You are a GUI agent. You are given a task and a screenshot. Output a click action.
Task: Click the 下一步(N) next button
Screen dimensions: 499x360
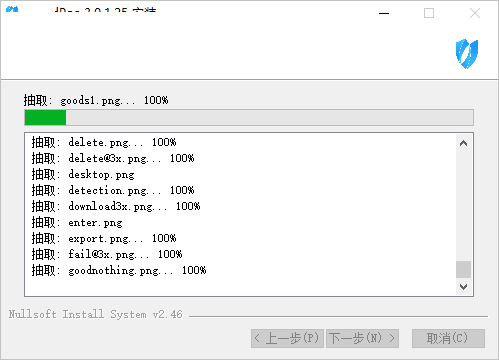point(362,338)
